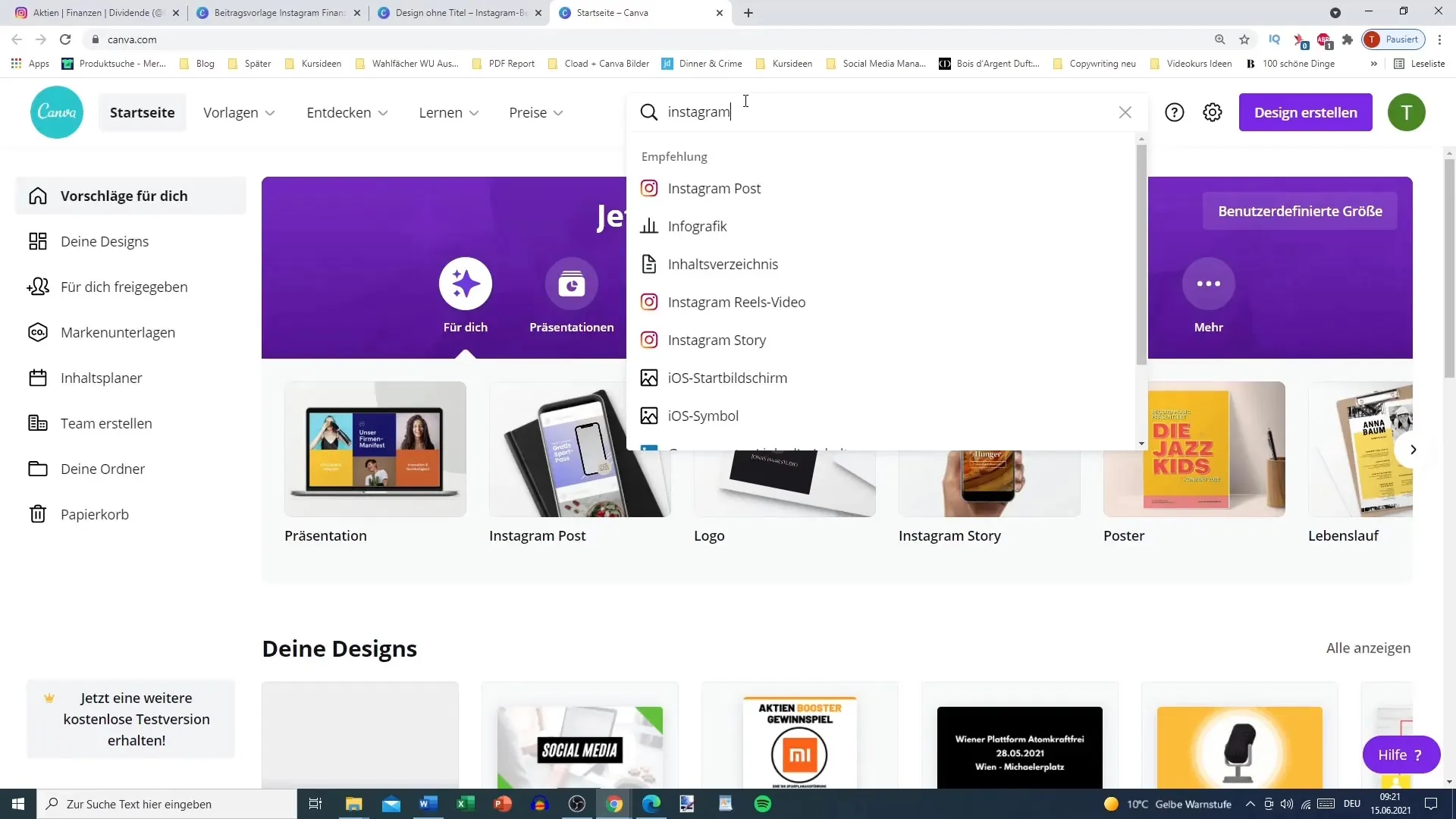Open the Hilfe ? button
1456x819 pixels.
tap(1401, 755)
